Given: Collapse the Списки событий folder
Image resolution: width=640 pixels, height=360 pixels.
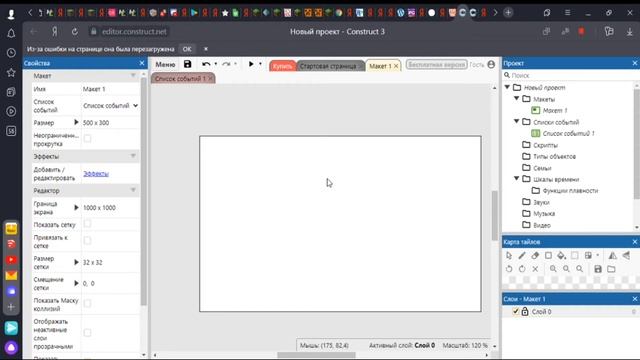Looking at the screenshot, I should point(516,121).
